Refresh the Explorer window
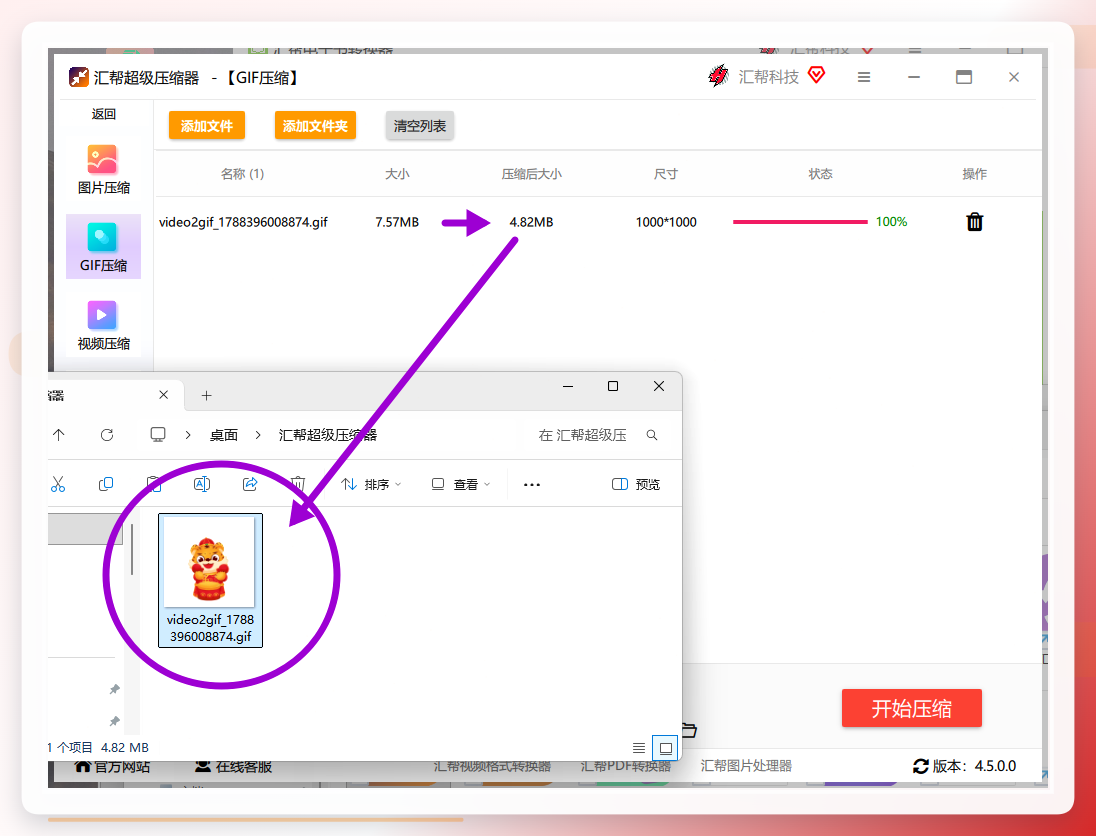 coord(107,435)
